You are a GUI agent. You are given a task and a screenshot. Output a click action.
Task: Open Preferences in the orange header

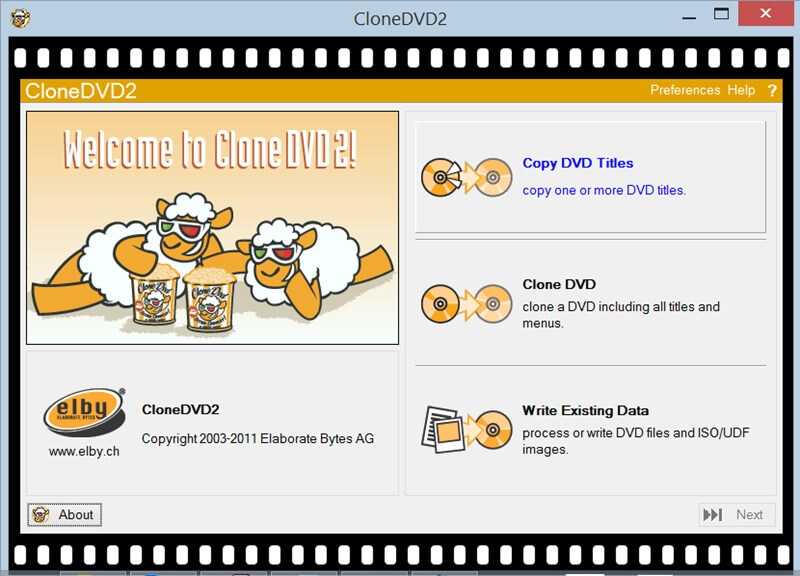(685, 90)
